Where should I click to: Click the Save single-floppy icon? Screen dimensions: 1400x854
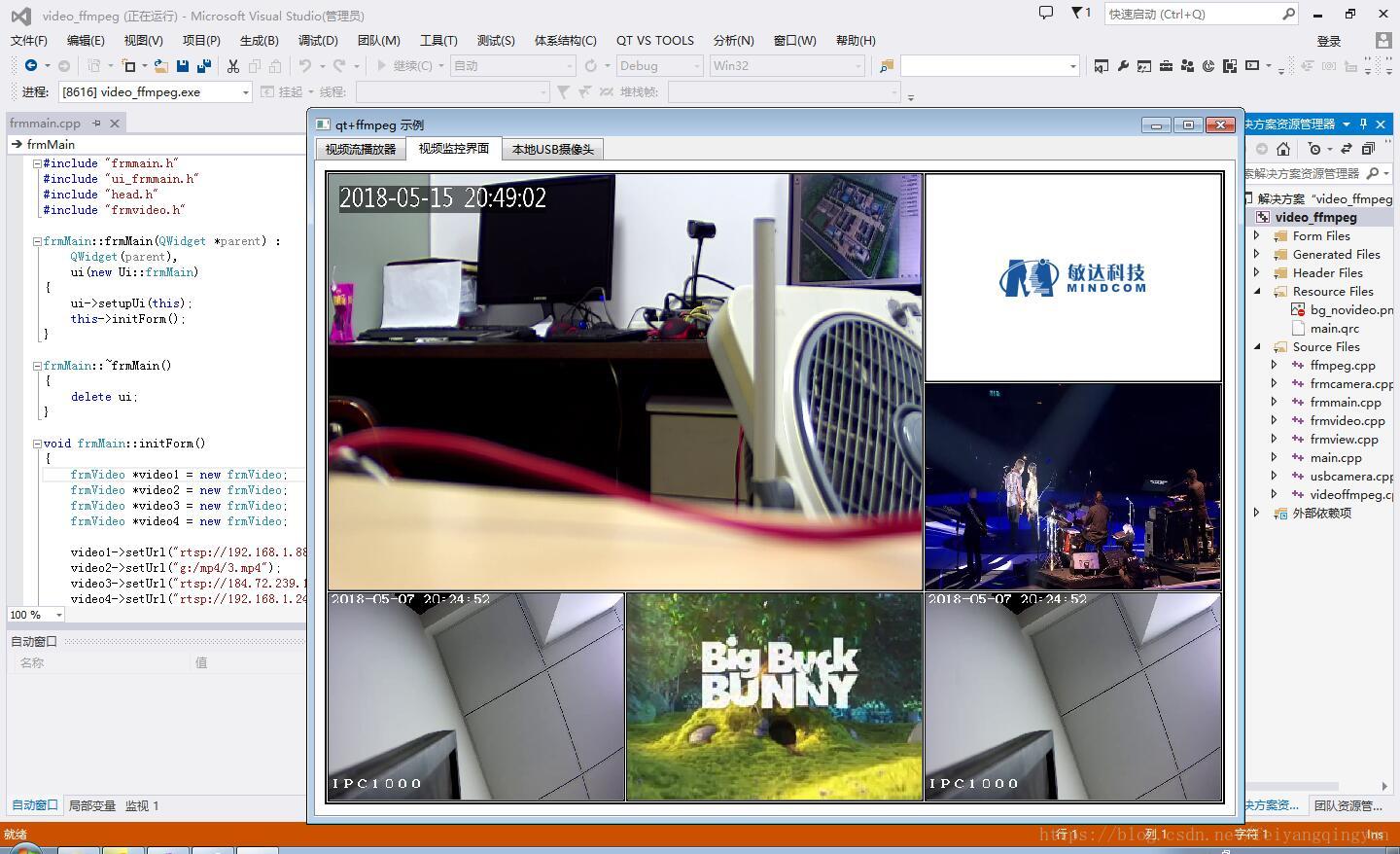pos(183,66)
